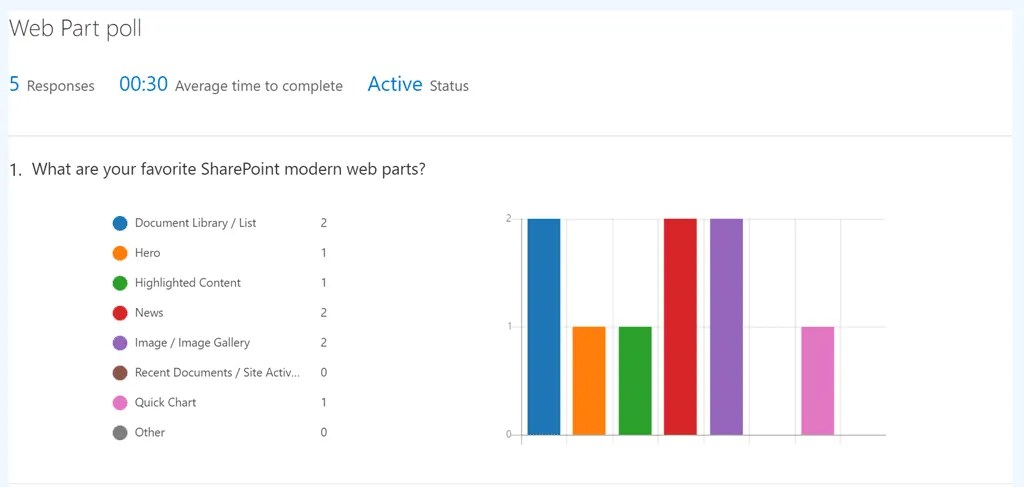Click the green Highlighted Content legend dot
This screenshot has height=487, width=1024.
coord(120,283)
